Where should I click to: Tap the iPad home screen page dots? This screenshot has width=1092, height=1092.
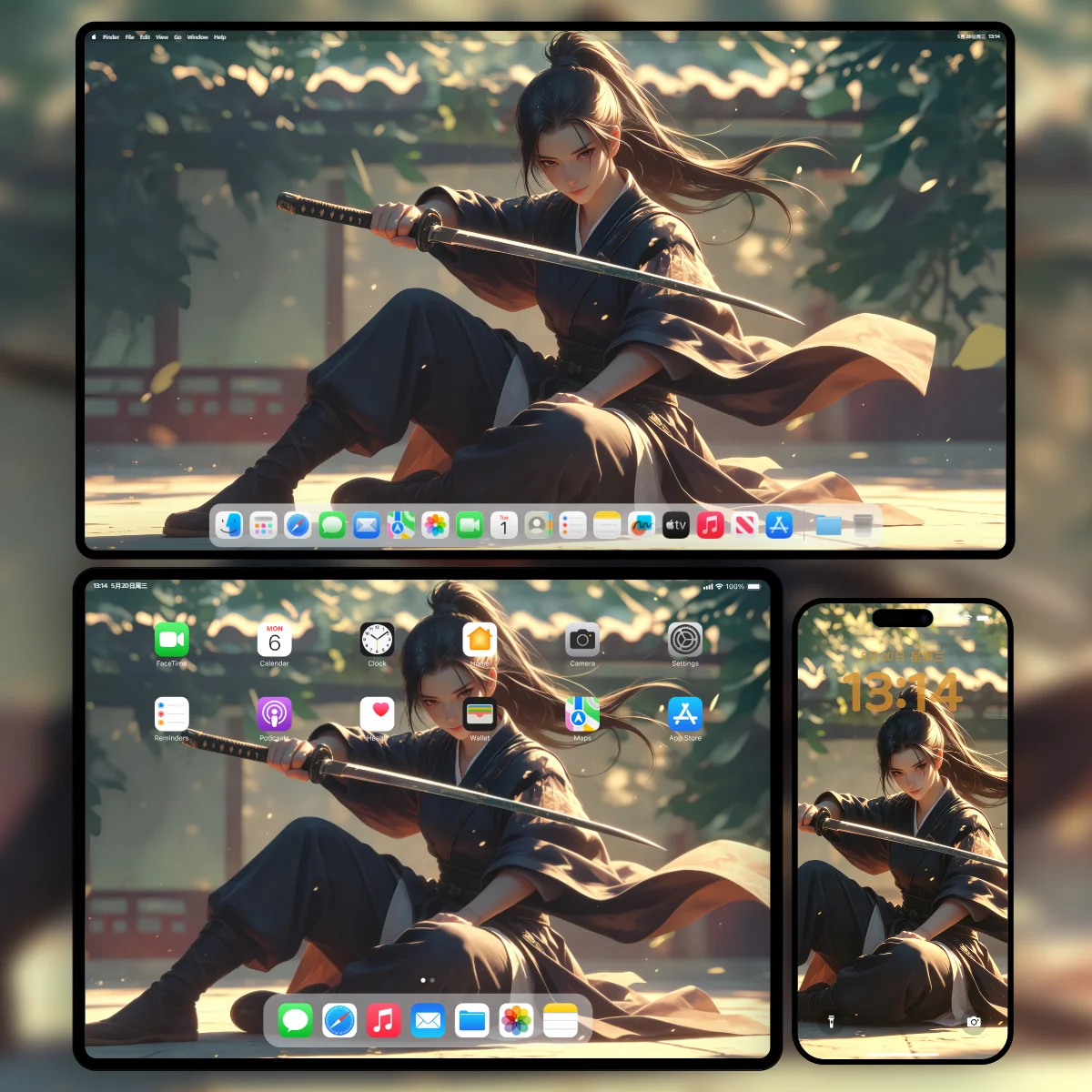(428, 980)
